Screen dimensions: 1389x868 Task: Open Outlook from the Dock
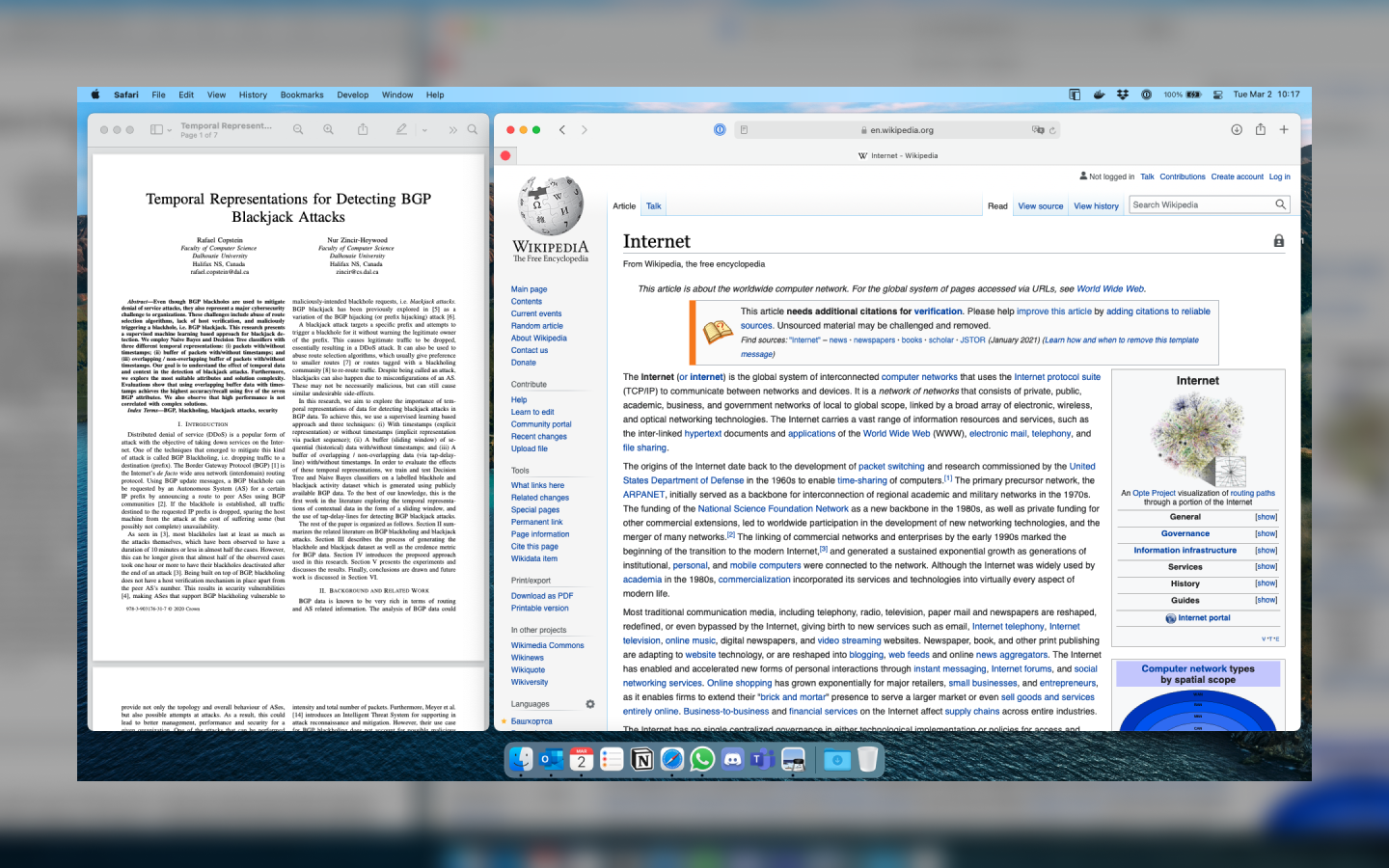click(x=551, y=760)
